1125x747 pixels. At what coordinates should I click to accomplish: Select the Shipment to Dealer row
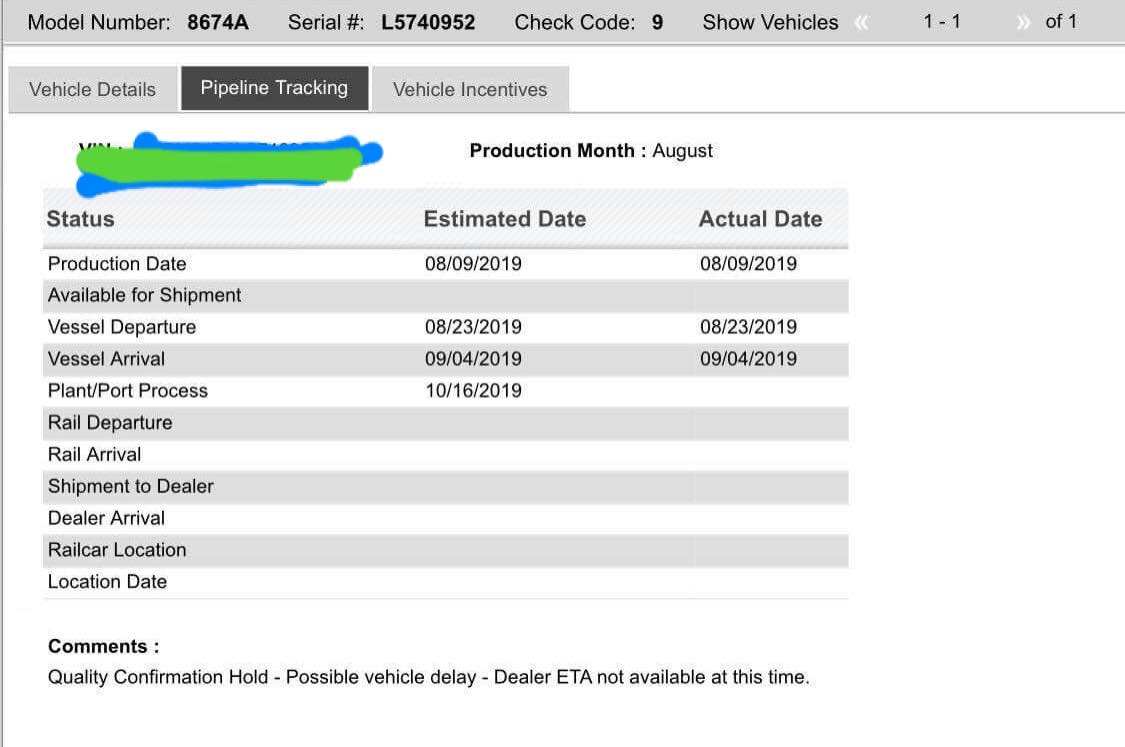(x=446, y=487)
